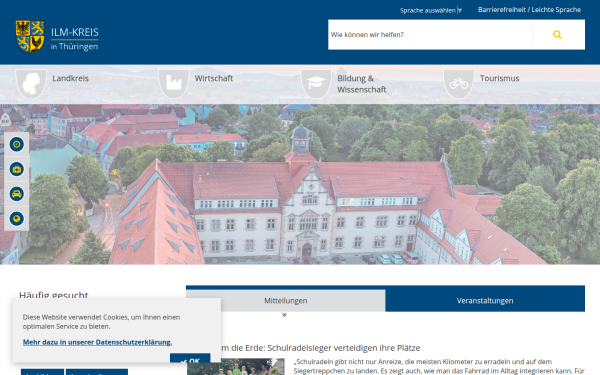The image size is (600, 375).
Task: Open the Datenschutzerklärung link in cookie notice
Action: (97, 342)
